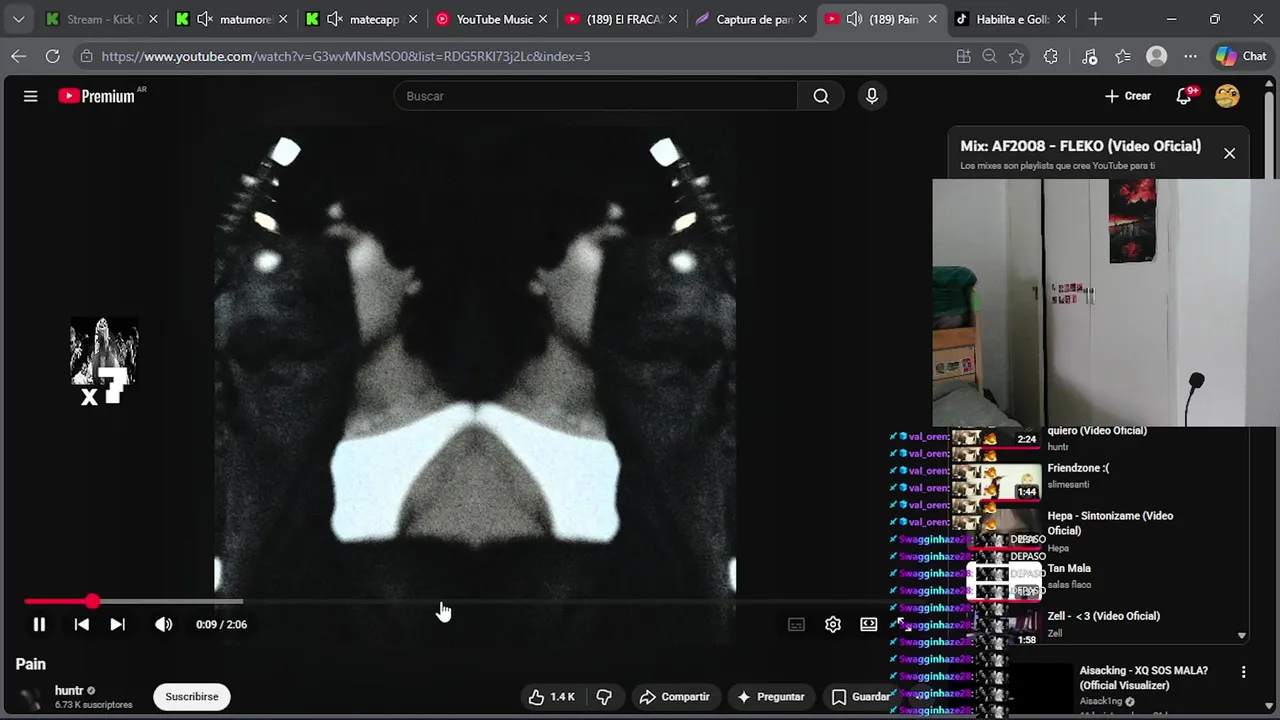Pause the video playback
Screen dimensions: 1280x720
[x=39, y=624]
